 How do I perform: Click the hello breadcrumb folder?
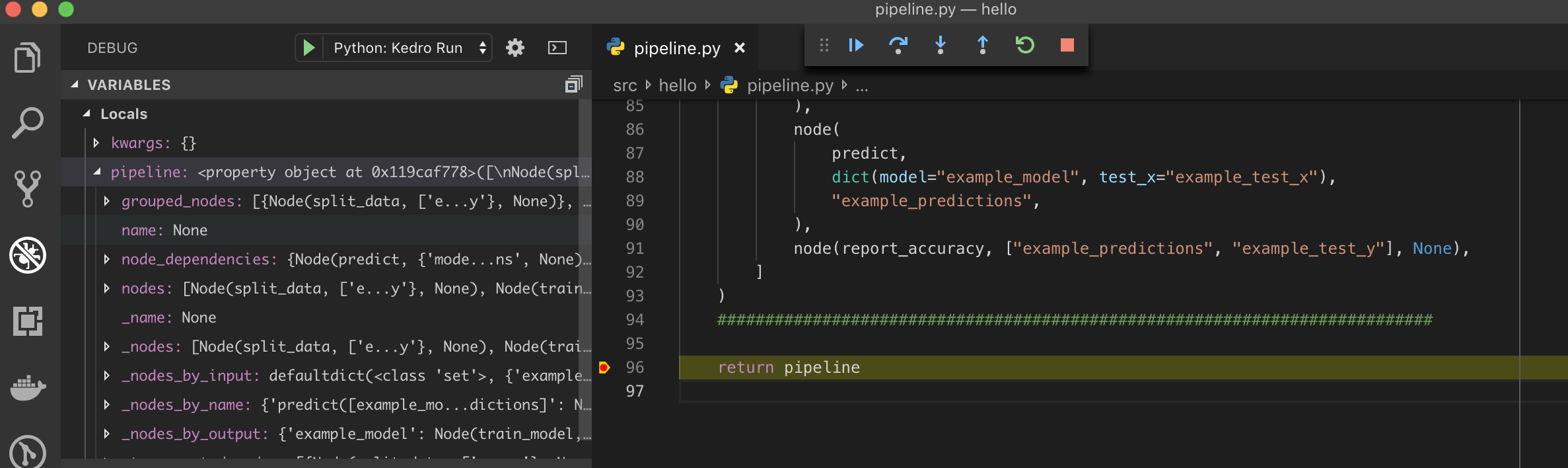click(x=677, y=85)
